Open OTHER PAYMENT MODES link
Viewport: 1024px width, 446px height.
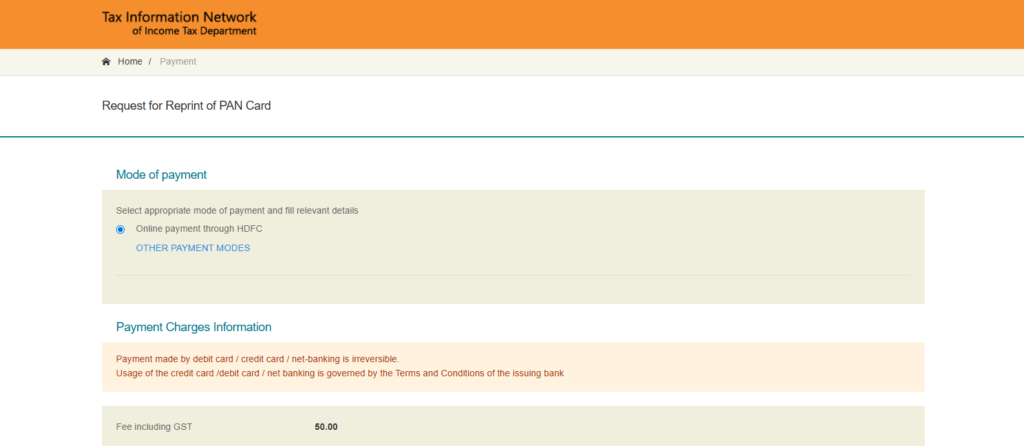pos(193,248)
